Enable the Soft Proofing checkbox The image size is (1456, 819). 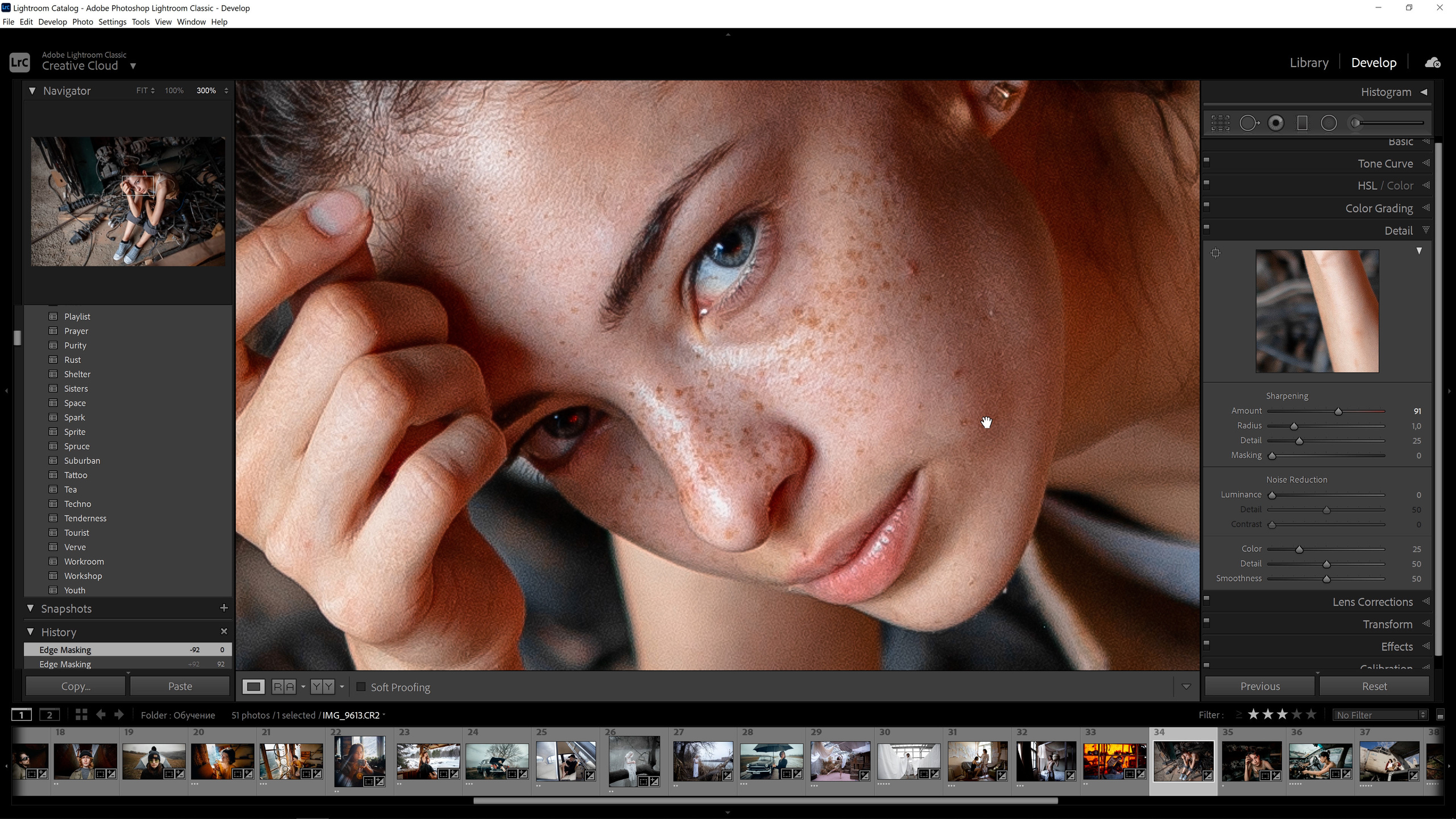point(361,687)
